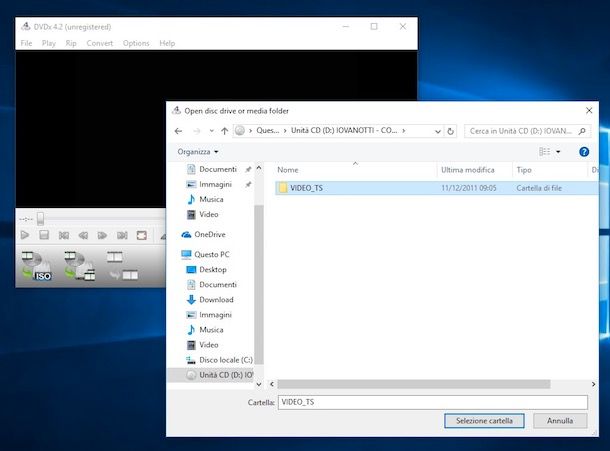Open OneDrive in navigation pane

point(210,234)
